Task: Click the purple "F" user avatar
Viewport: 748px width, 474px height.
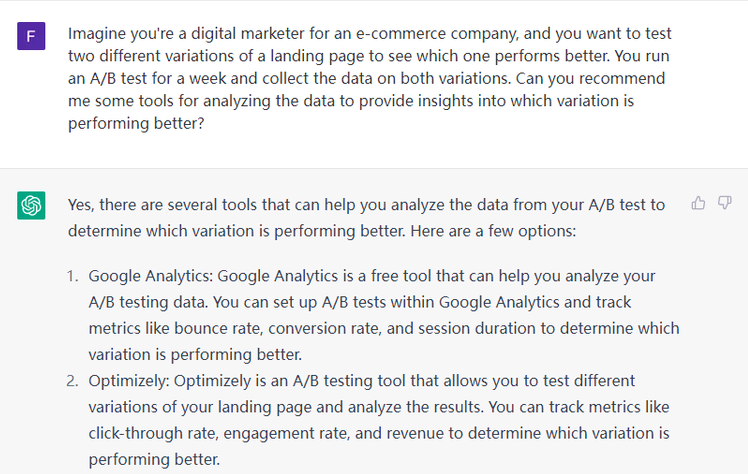Action: click(x=31, y=38)
